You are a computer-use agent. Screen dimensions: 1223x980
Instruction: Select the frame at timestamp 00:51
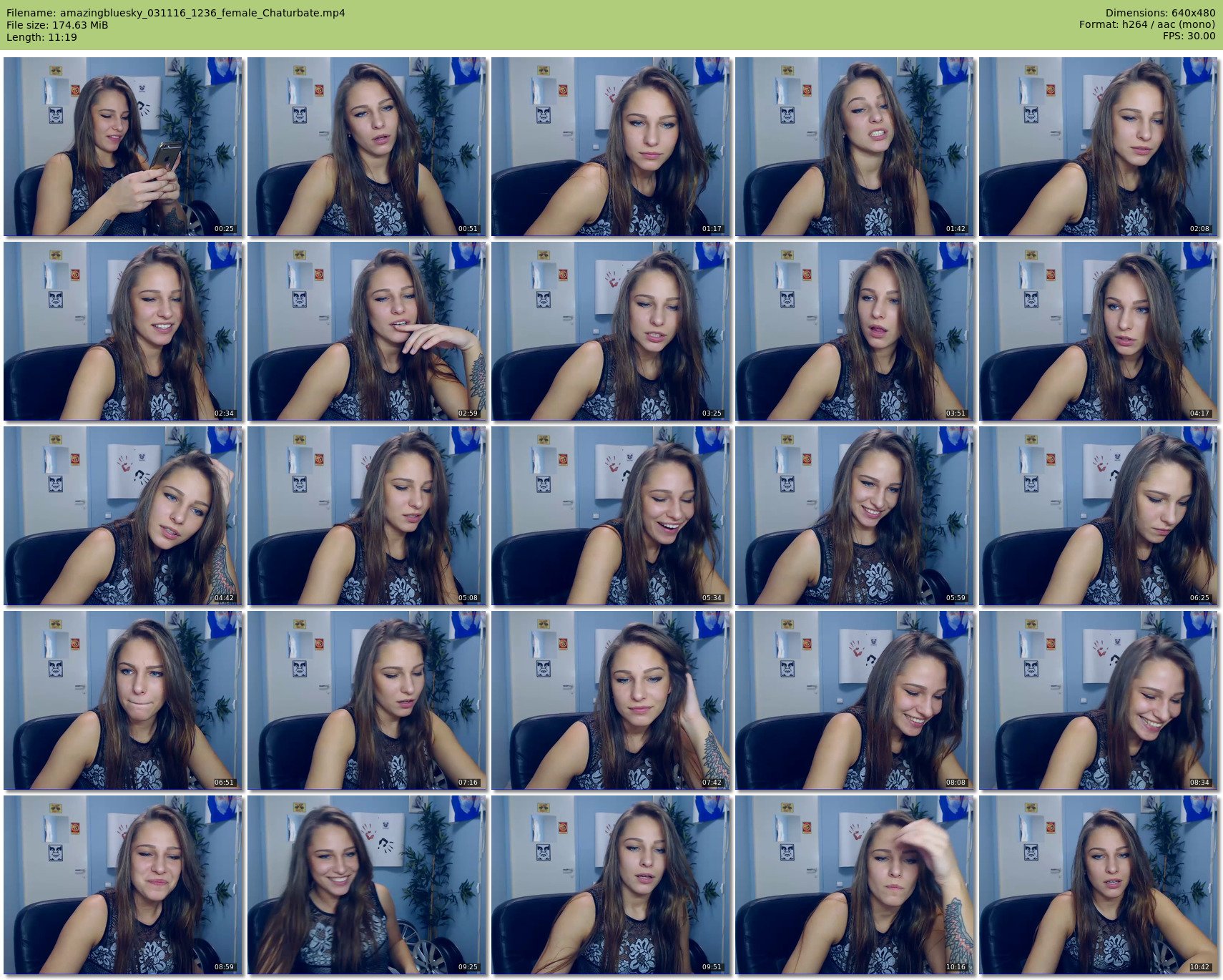(x=367, y=147)
